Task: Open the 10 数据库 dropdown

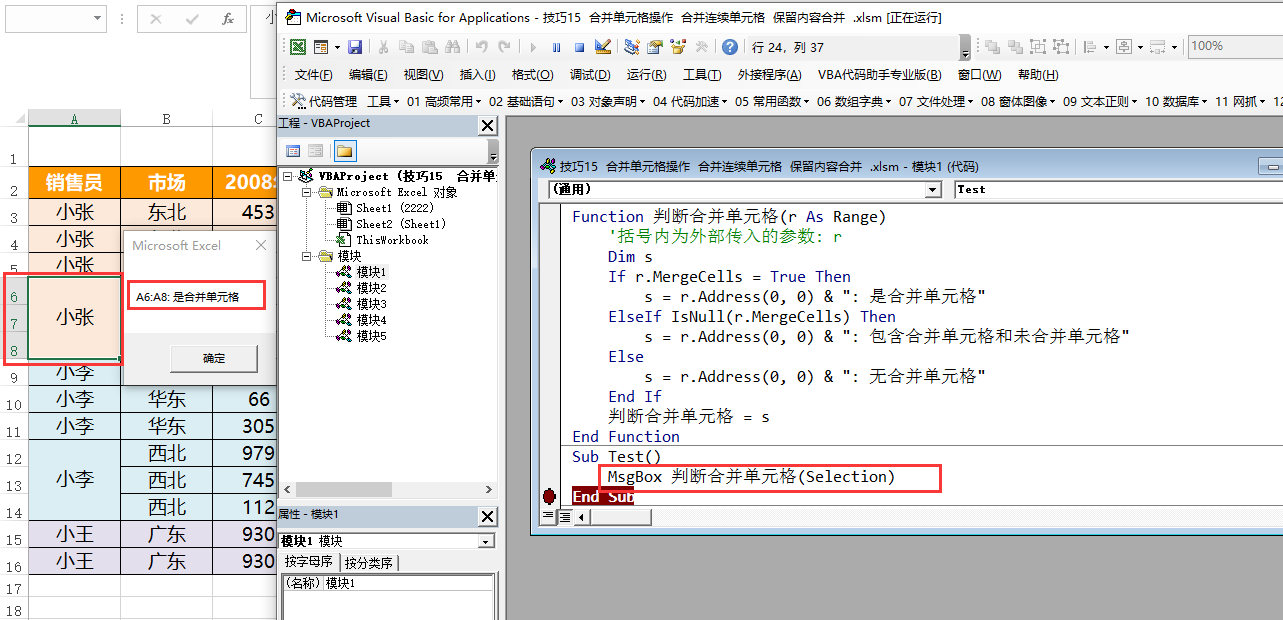Action: pos(1177,101)
